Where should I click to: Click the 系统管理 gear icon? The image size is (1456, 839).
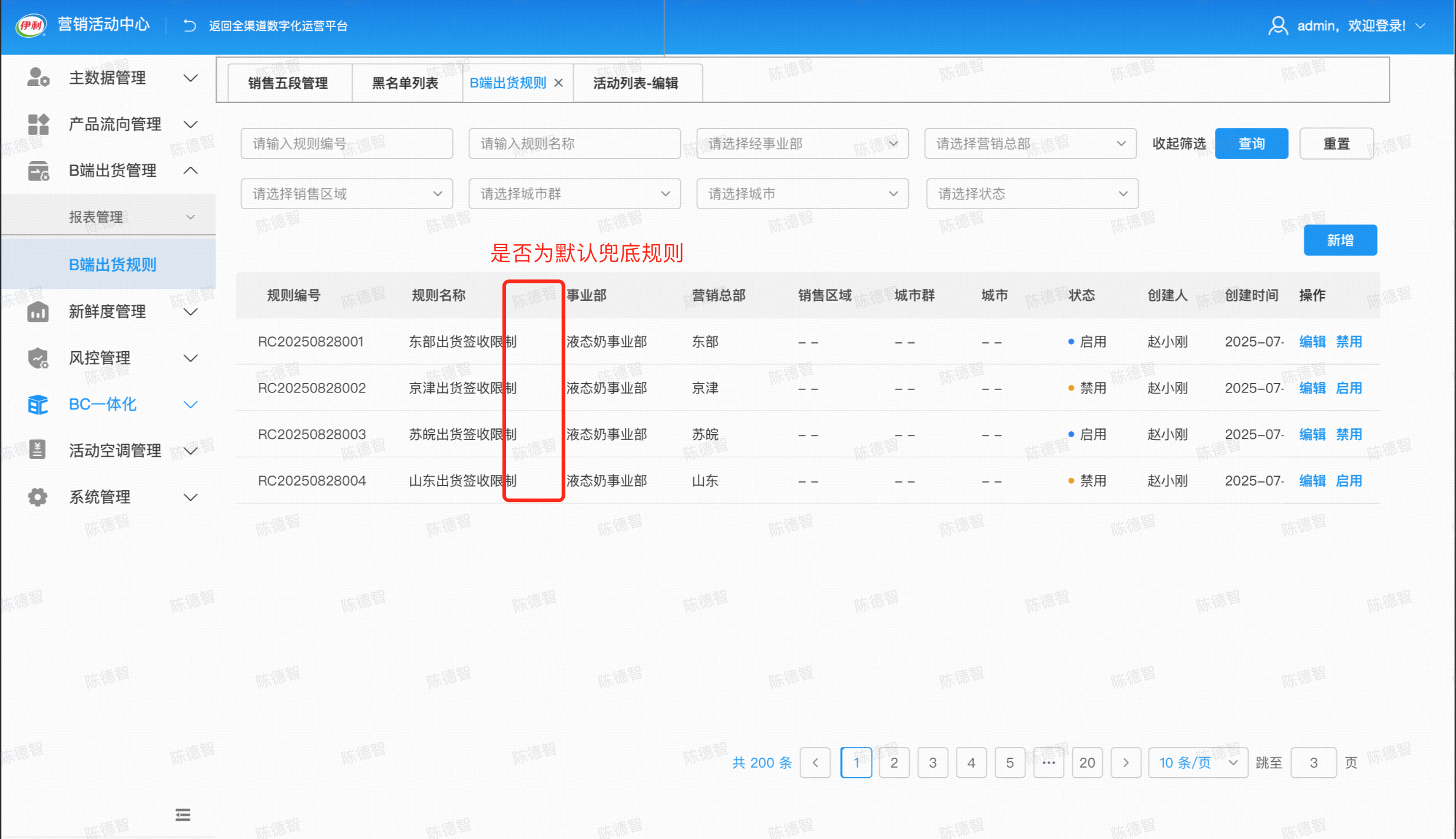pos(38,497)
